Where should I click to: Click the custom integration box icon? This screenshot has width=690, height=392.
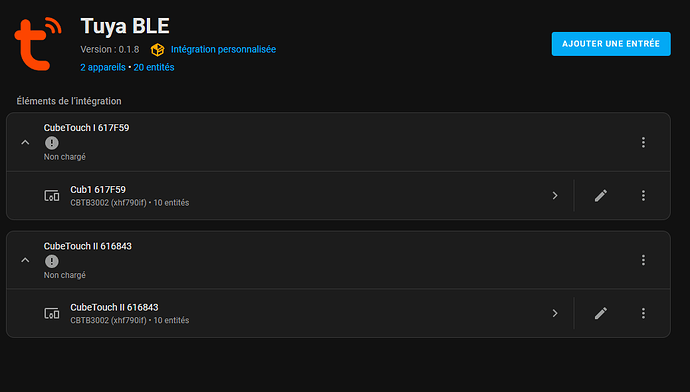tap(157, 50)
